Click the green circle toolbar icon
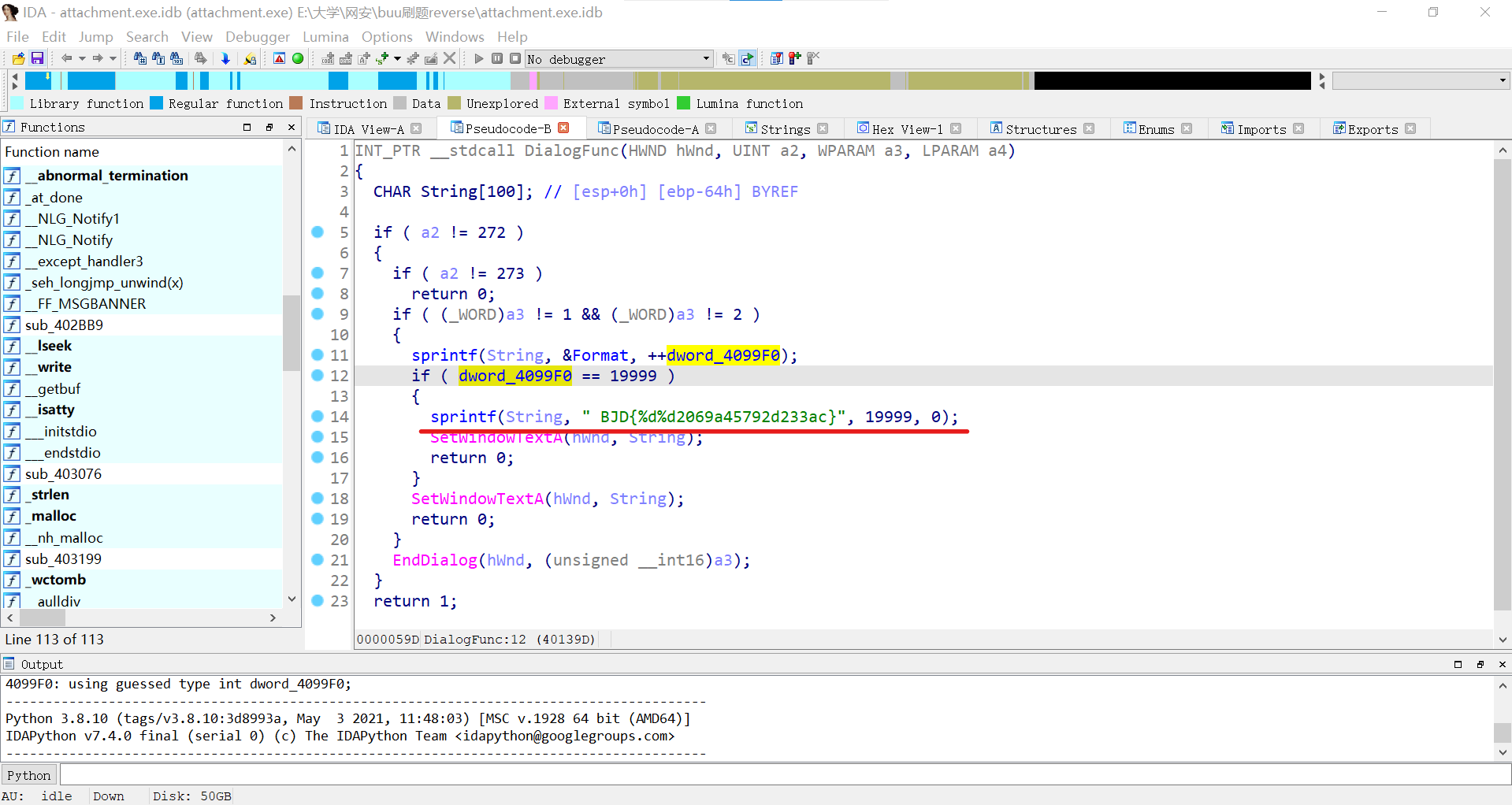The height and width of the screenshot is (805, 1512). [298, 58]
